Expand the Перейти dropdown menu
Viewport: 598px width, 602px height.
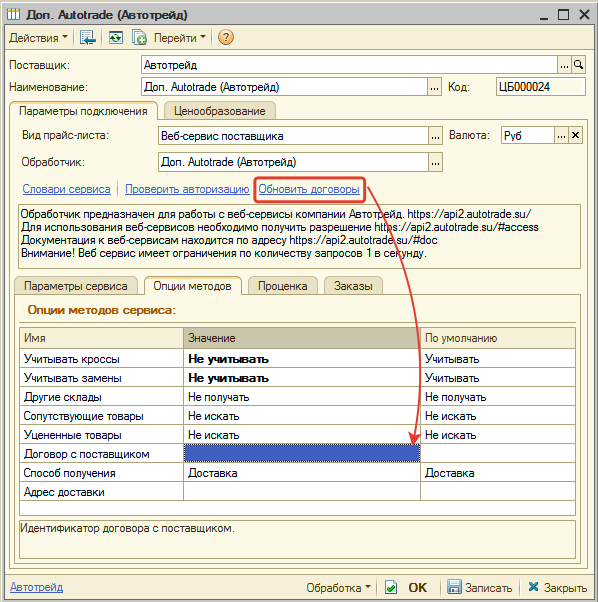[180, 38]
